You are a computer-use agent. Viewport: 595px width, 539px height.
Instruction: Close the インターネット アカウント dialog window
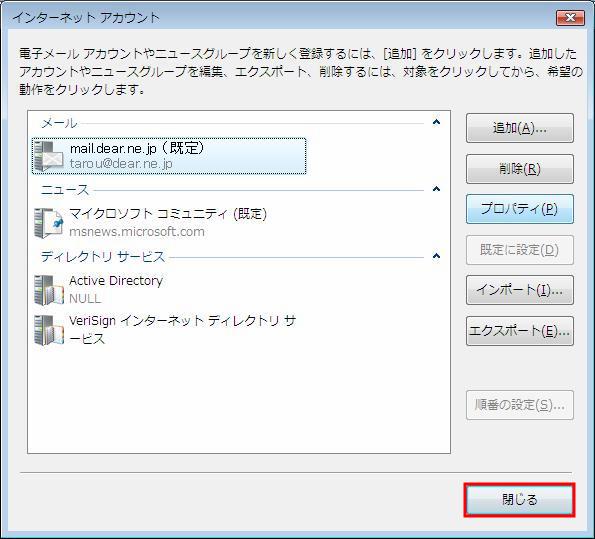coord(570,17)
